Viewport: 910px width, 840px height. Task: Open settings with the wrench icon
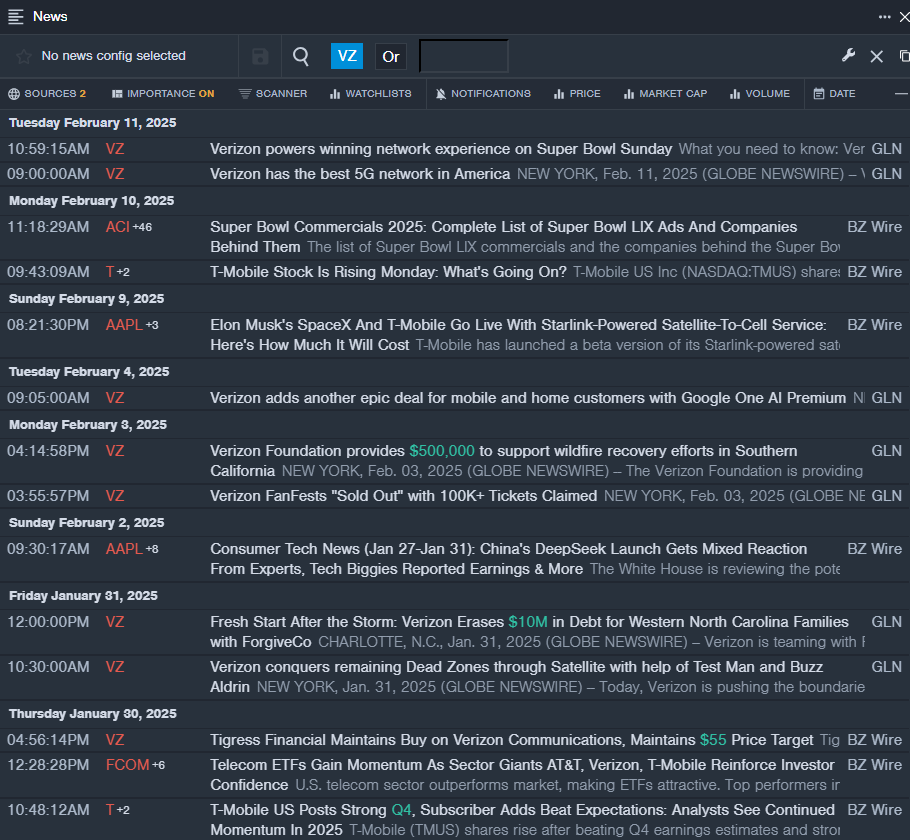point(848,56)
